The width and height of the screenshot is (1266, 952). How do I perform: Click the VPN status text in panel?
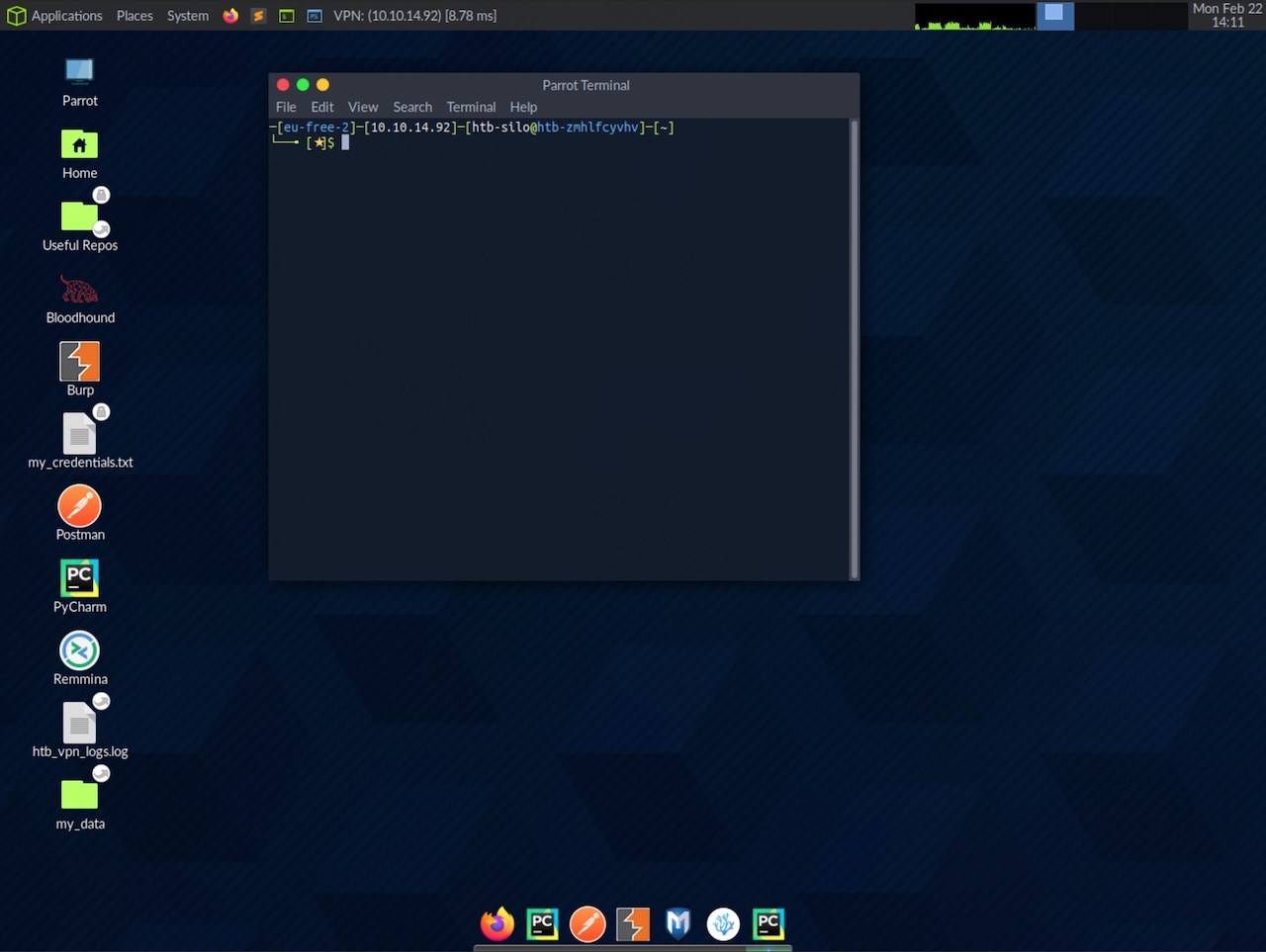click(x=414, y=16)
